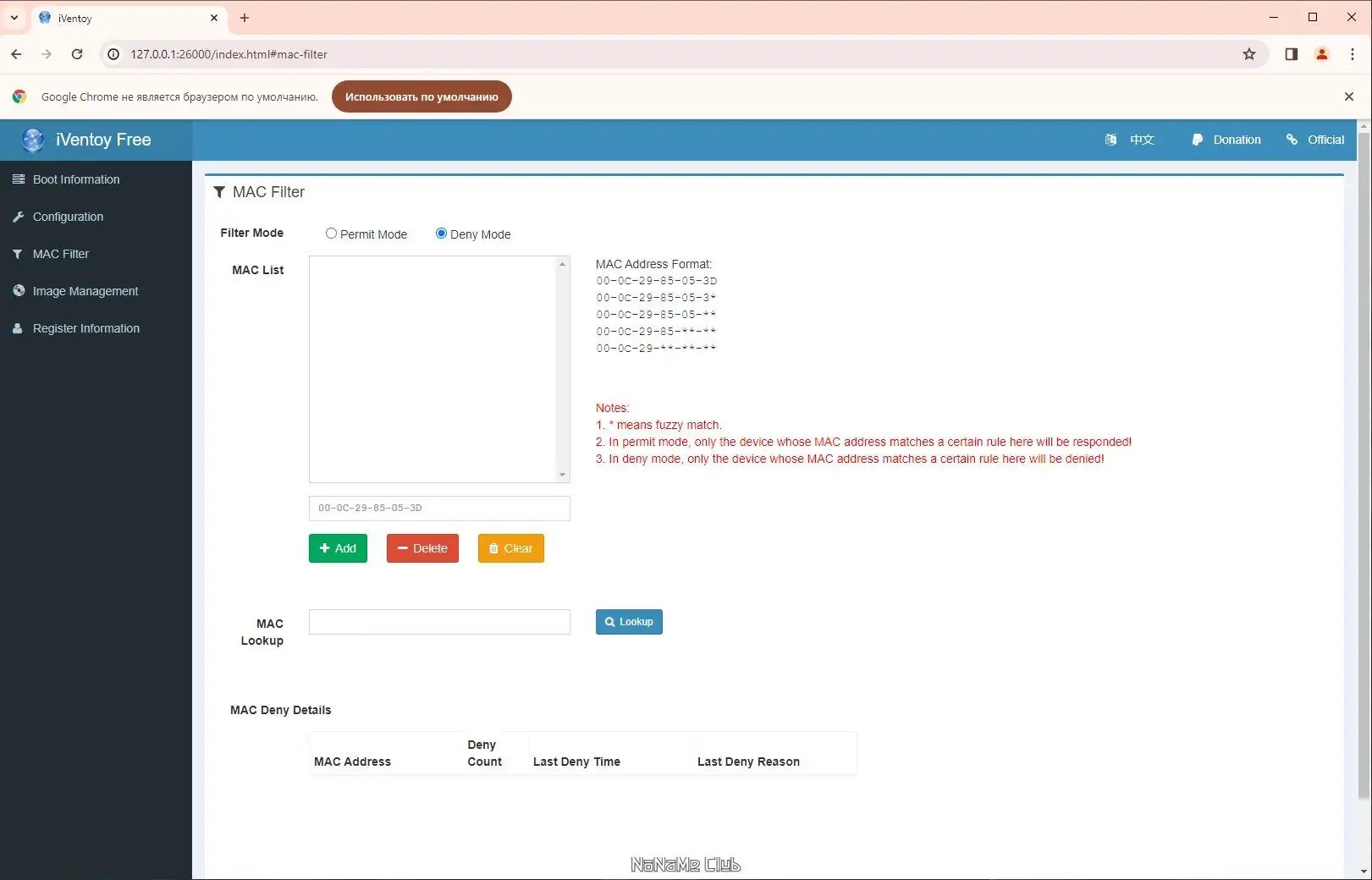This screenshot has height=880, width=1372.
Task: Click the orange Clear button
Action: click(510, 548)
